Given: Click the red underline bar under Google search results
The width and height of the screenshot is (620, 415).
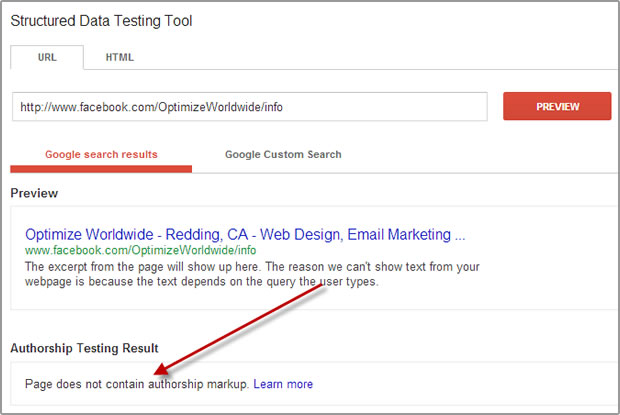Looking at the screenshot, I should click(101, 169).
